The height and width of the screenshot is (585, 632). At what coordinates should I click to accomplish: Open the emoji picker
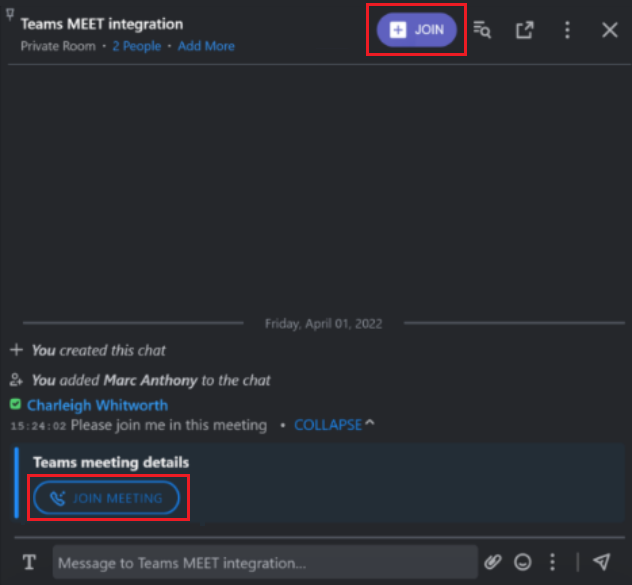pyautogui.click(x=523, y=562)
